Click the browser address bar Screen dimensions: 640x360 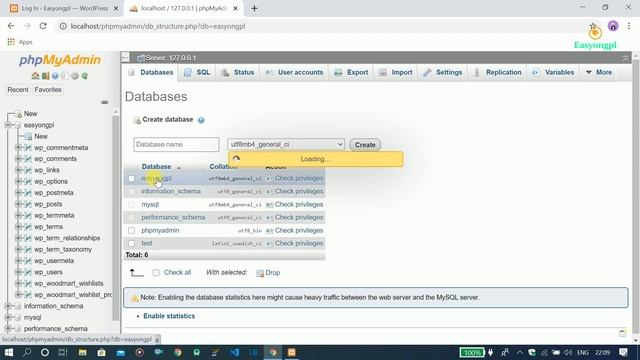tap(318, 26)
